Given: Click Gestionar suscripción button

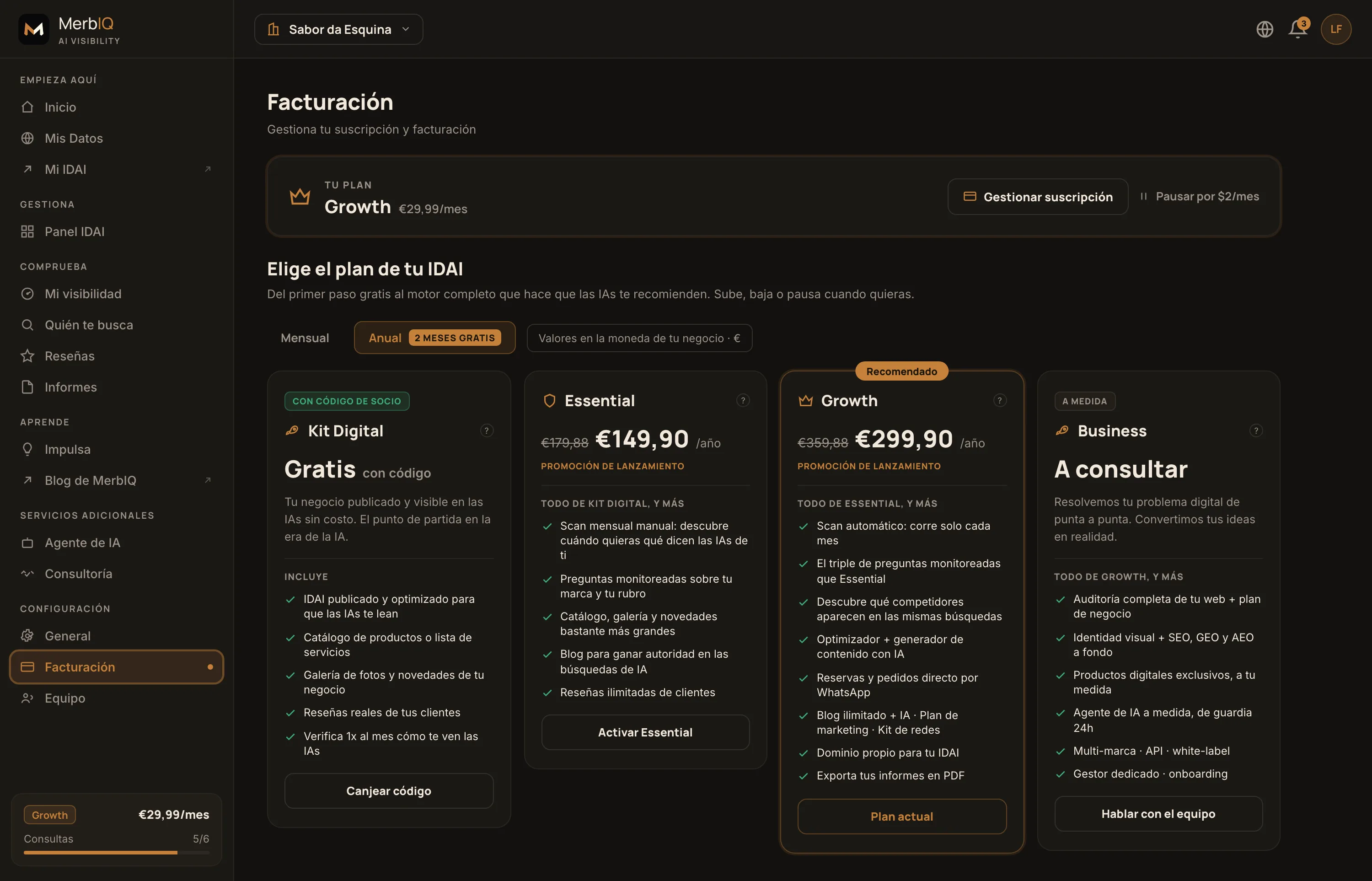Looking at the screenshot, I should [1037, 197].
